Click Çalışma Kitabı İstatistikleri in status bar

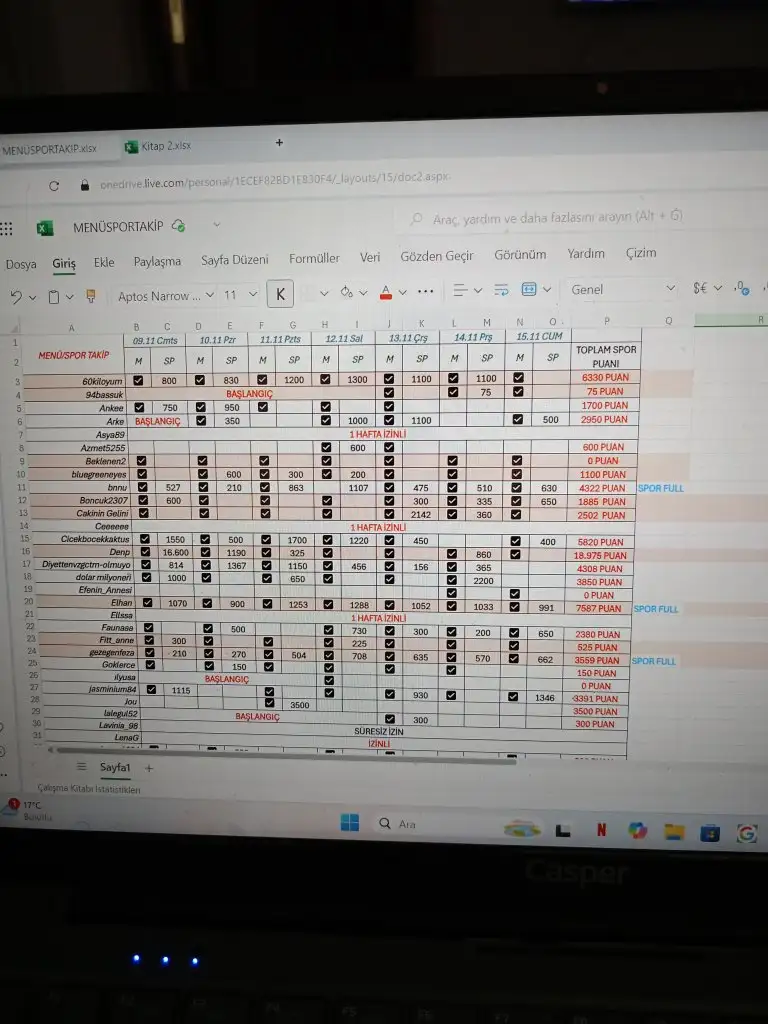click(89, 789)
